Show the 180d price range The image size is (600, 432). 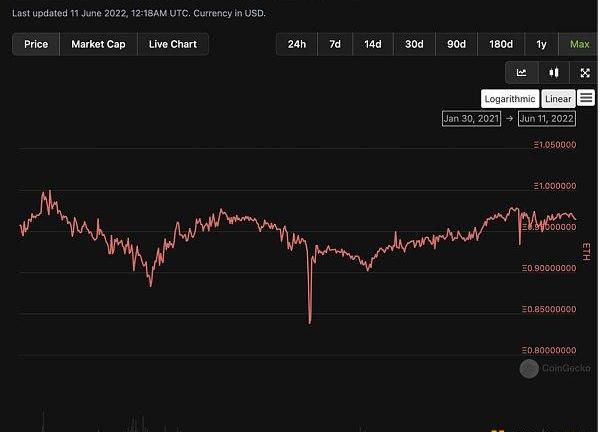tap(500, 44)
